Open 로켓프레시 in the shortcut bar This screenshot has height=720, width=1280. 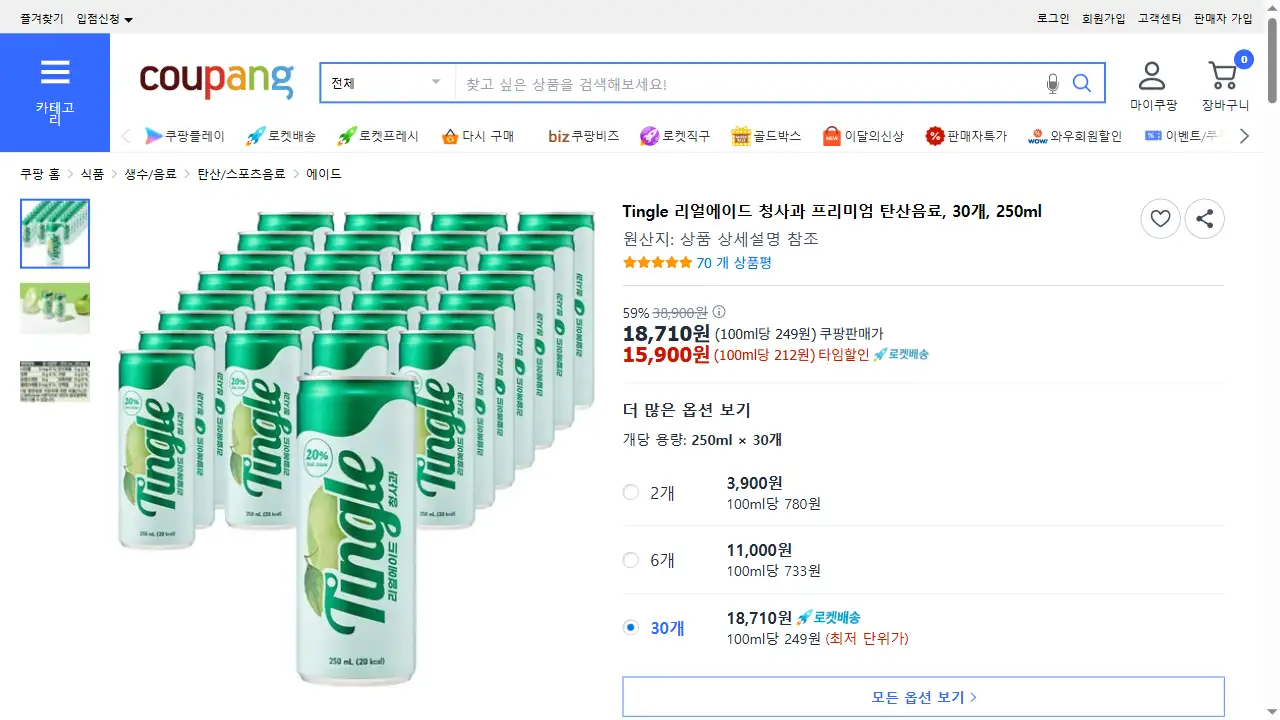[x=378, y=136]
